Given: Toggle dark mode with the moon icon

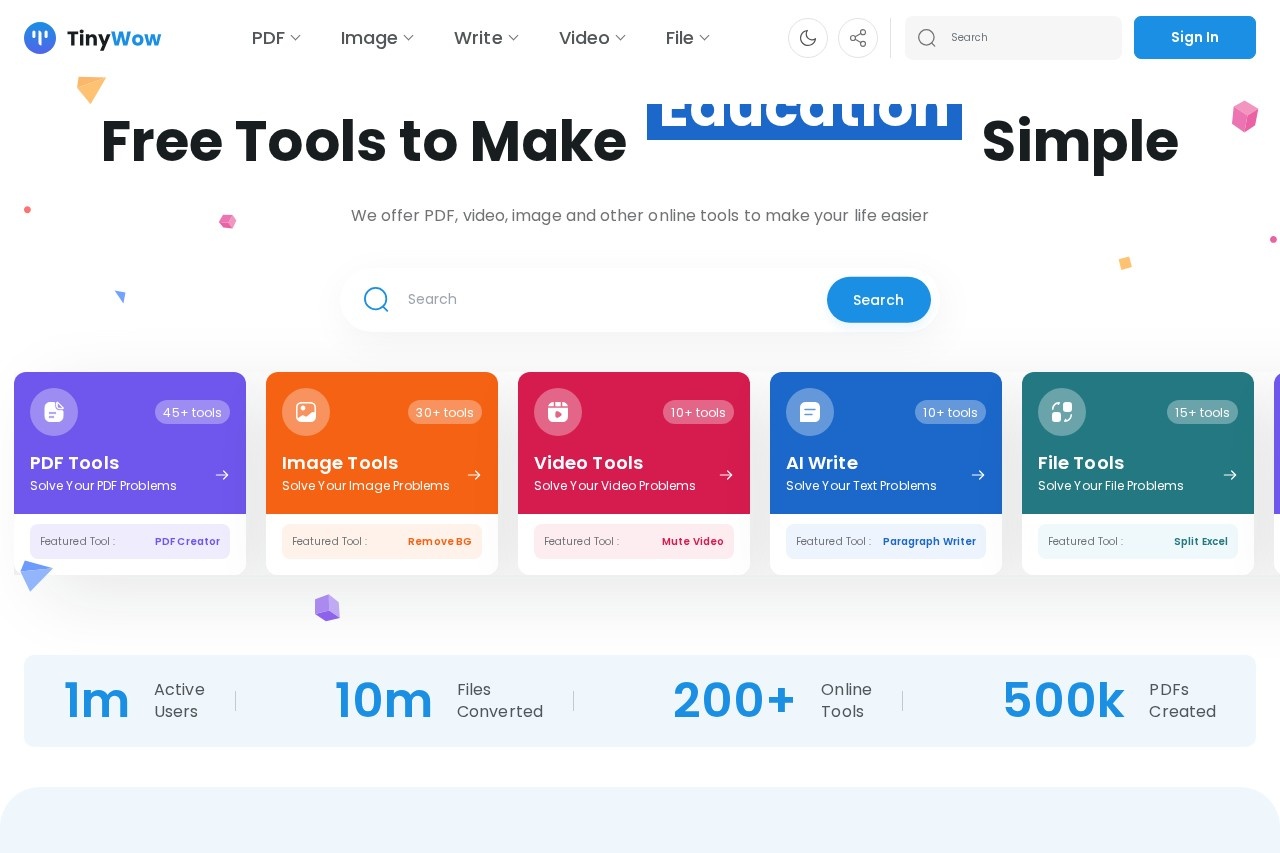Looking at the screenshot, I should (808, 38).
